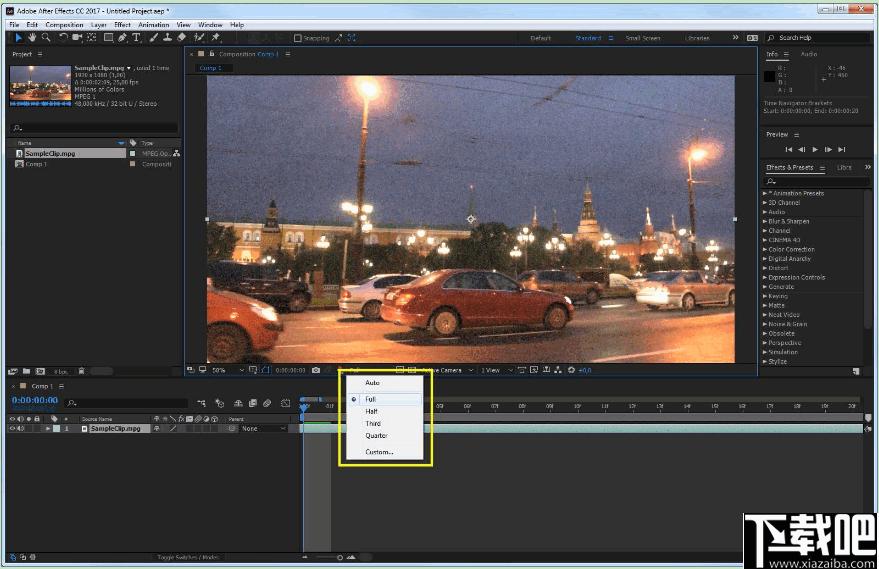The image size is (879, 569).
Task: Select the Rotation tool
Action: [63, 38]
